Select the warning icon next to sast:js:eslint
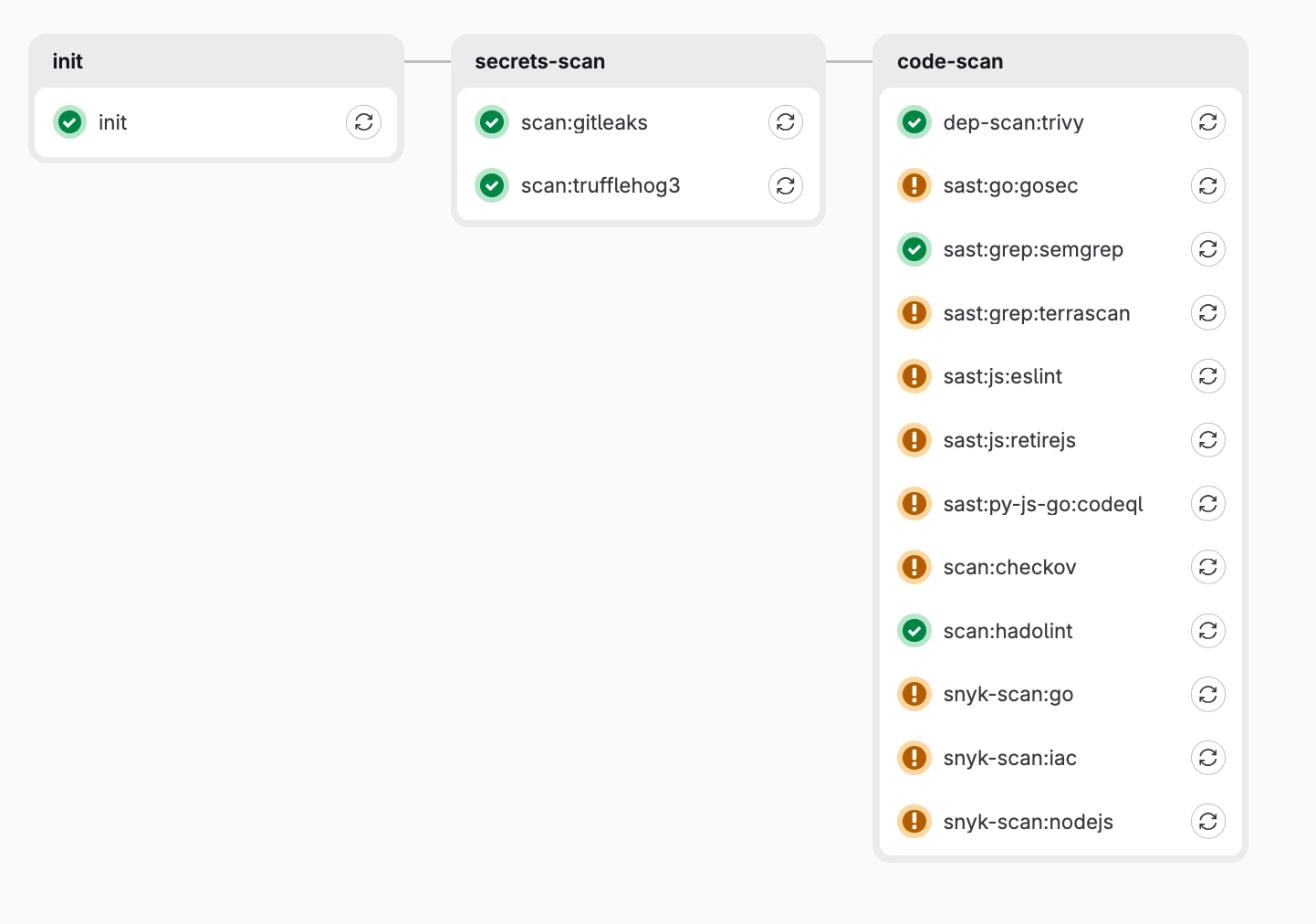 [x=914, y=376]
